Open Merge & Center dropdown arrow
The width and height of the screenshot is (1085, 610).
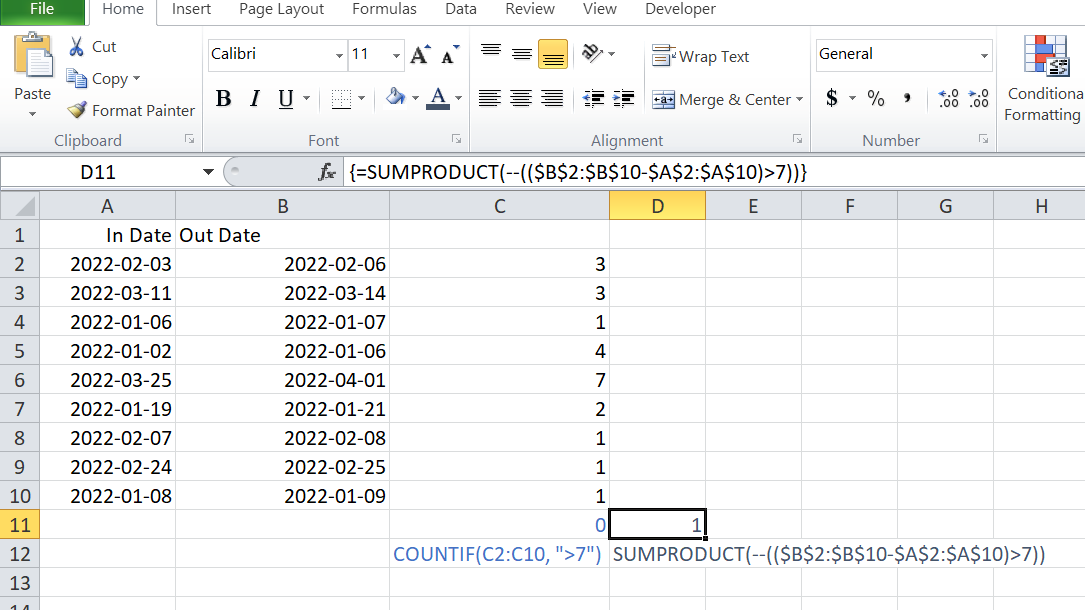click(x=799, y=100)
